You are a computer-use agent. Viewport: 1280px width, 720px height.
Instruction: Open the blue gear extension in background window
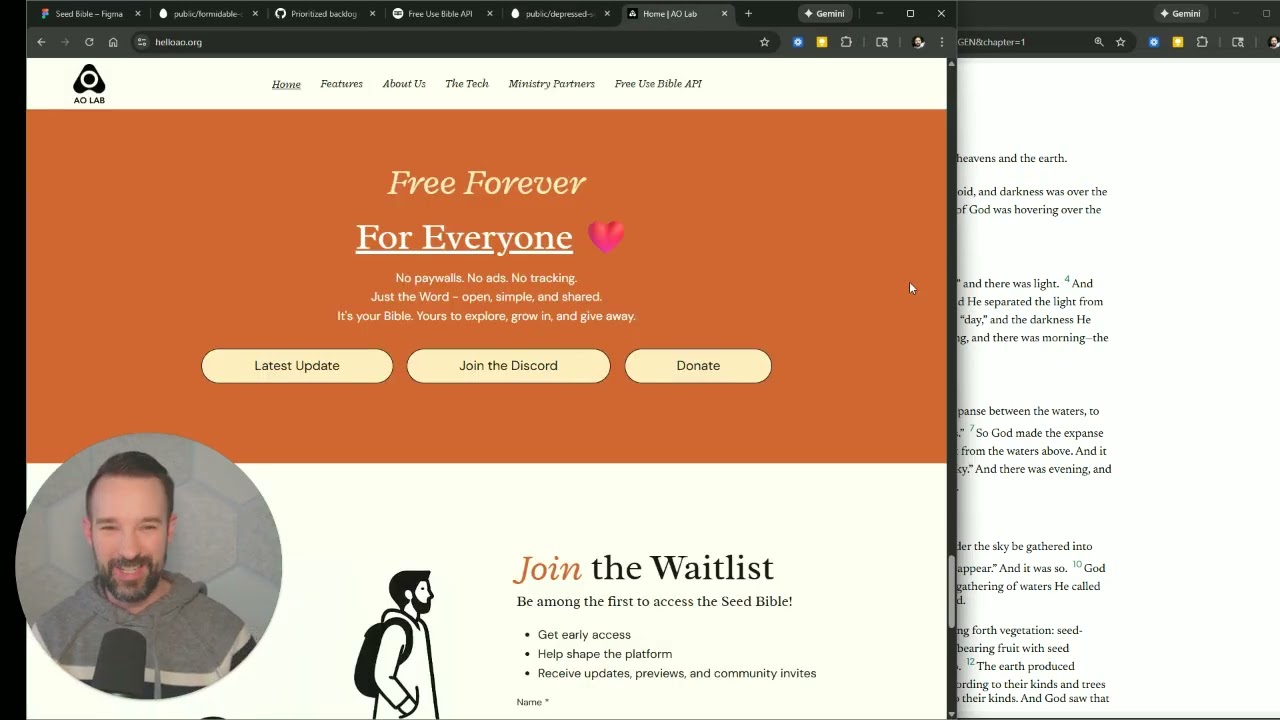click(1154, 42)
